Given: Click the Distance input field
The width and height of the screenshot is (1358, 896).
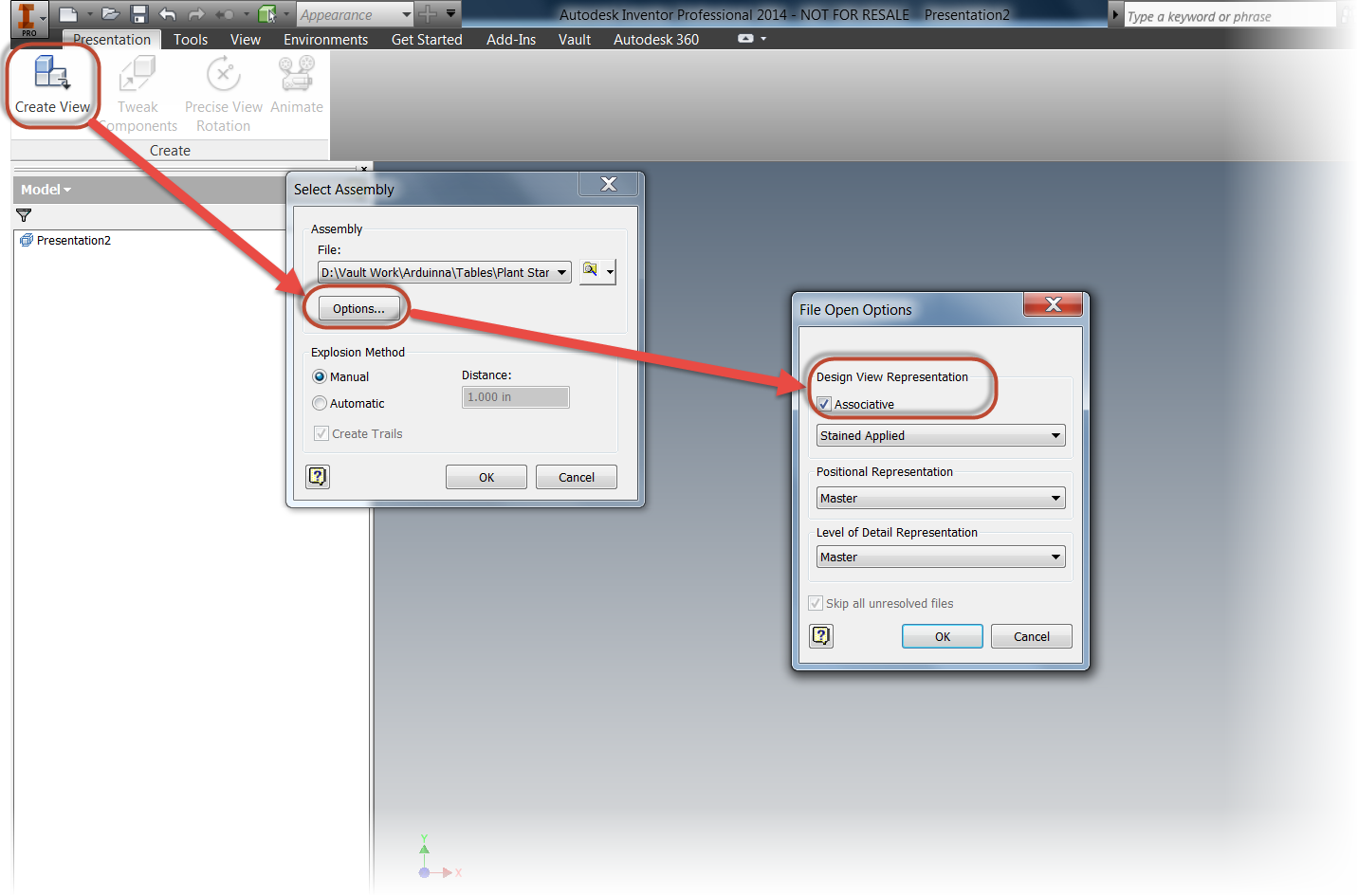Looking at the screenshot, I should [x=516, y=396].
